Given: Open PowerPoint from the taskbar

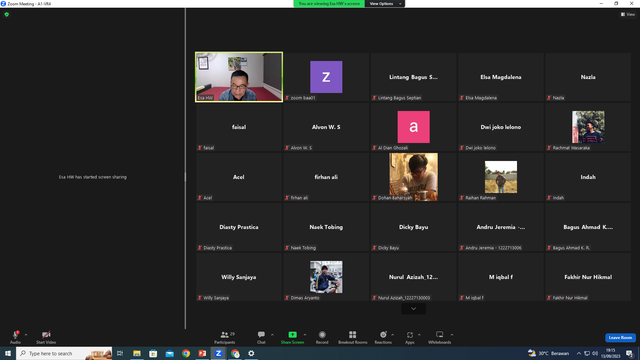Looking at the screenshot, I should [202, 353].
